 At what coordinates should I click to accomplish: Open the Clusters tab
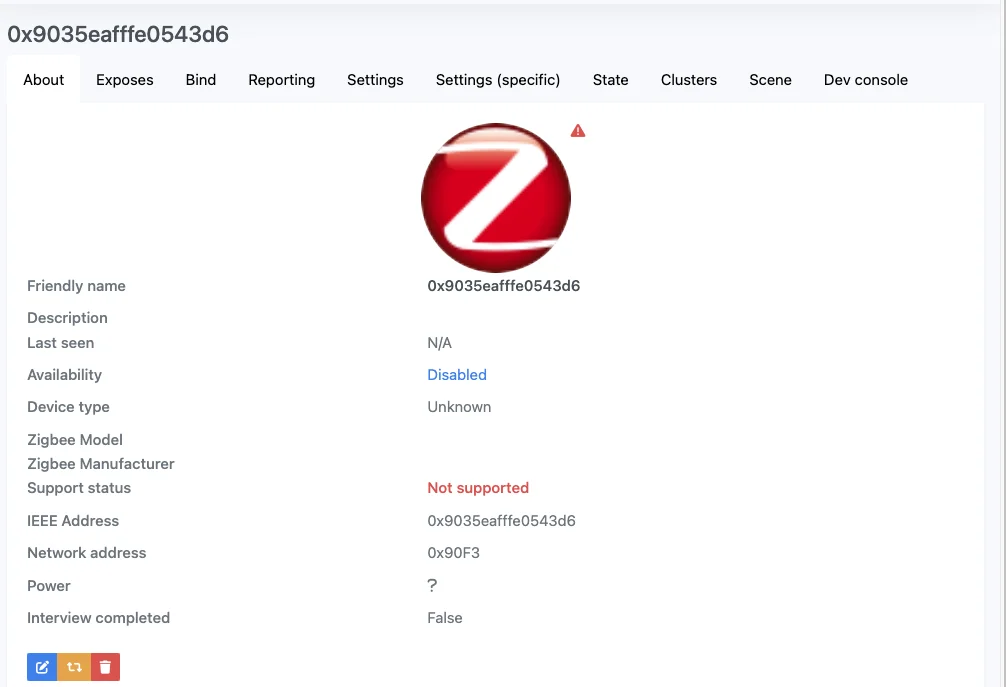(x=688, y=80)
